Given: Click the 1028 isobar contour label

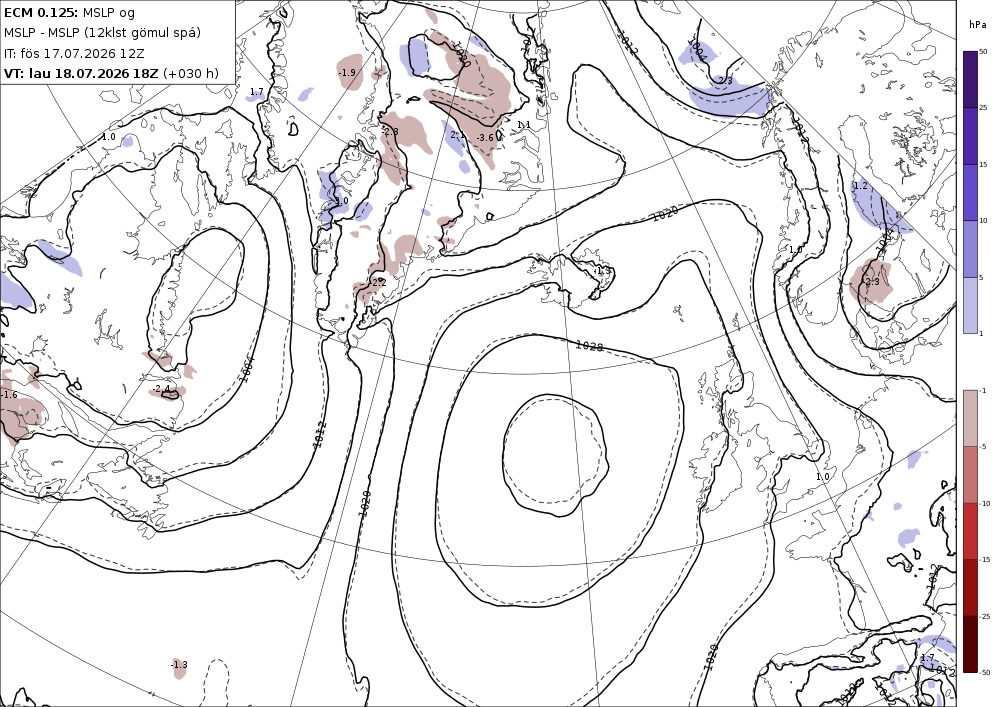Looking at the screenshot, I should click(x=589, y=346).
